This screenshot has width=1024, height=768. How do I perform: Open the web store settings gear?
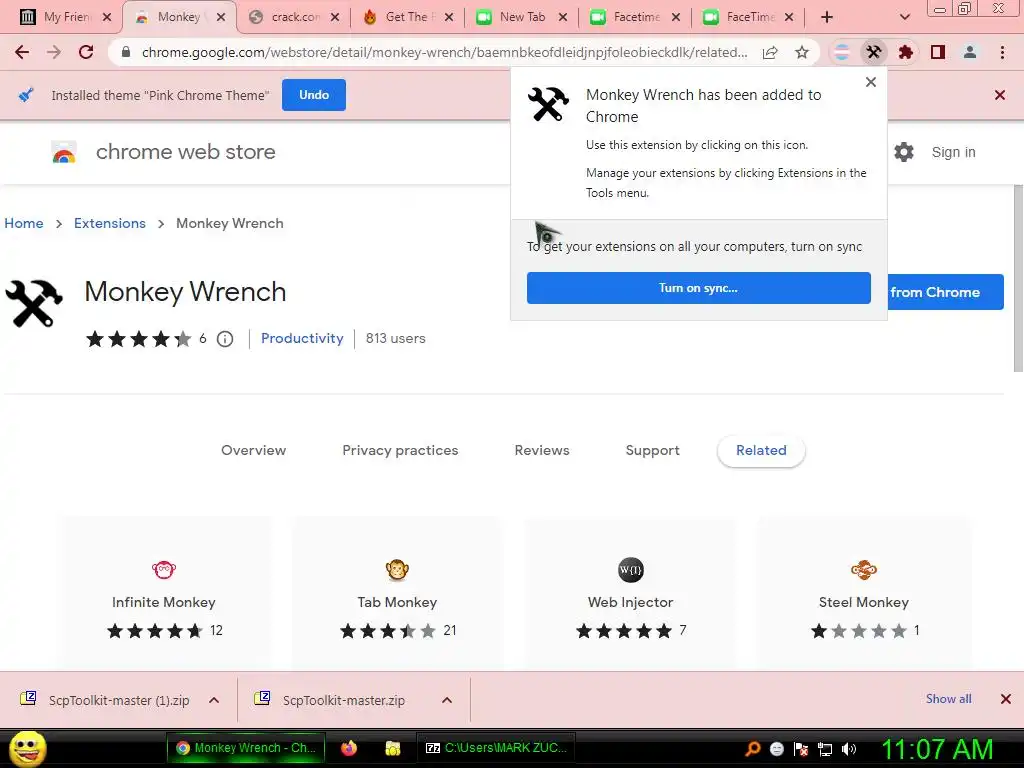click(x=904, y=152)
